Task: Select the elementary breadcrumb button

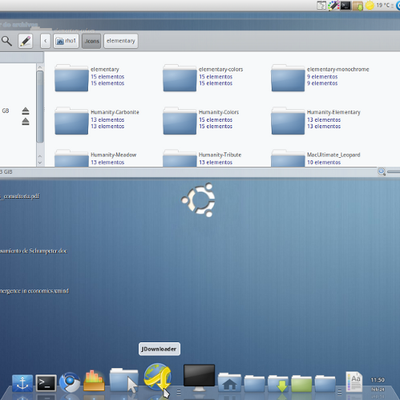Action: (121, 41)
